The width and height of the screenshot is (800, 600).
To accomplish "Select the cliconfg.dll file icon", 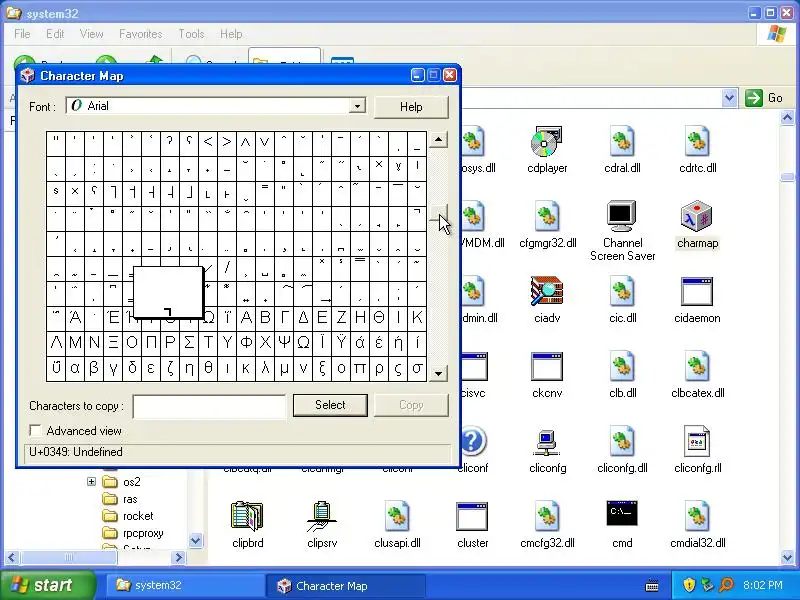I will pos(622,442).
